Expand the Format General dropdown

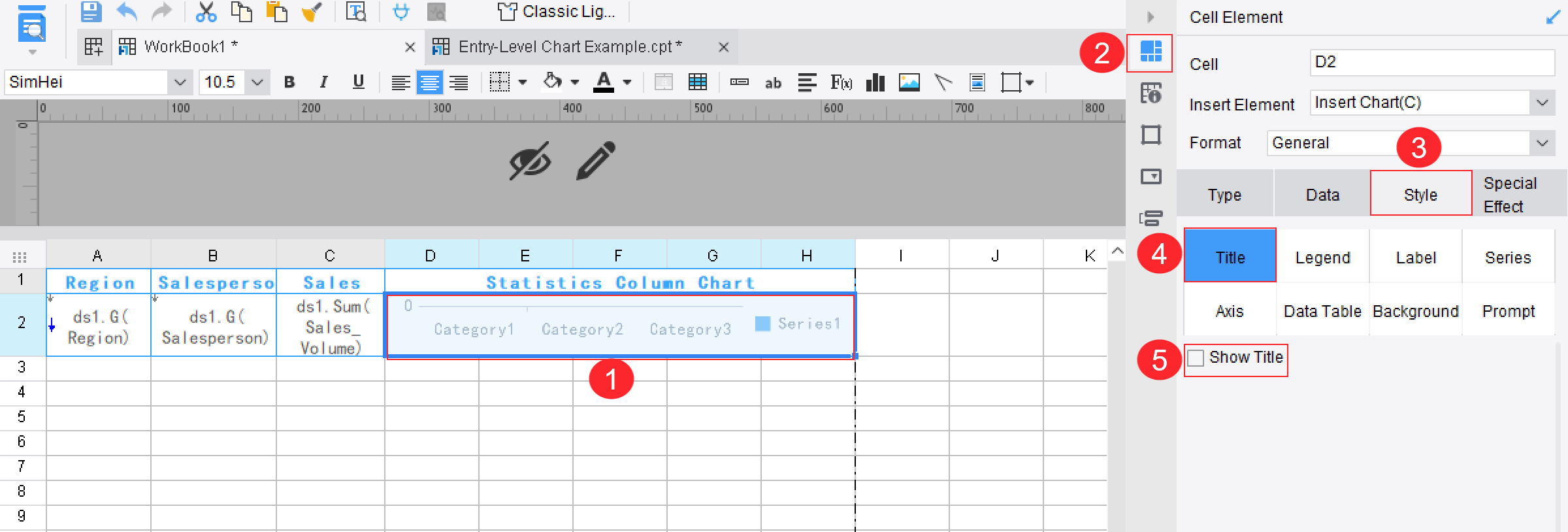point(1542,143)
